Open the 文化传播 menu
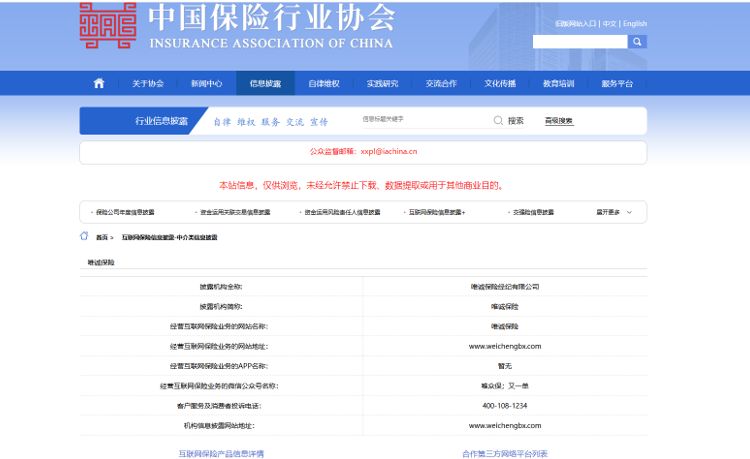This screenshot has height=459, width=750. [500, 83]
